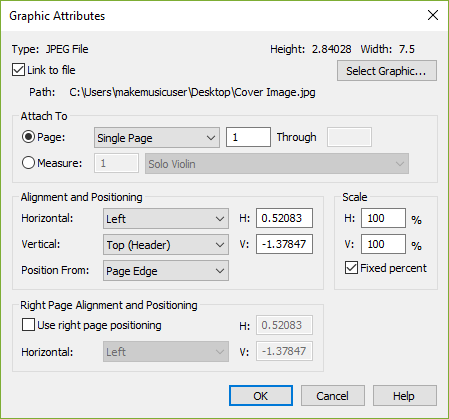
Task: Confirm with the OK button
Action: tap(261, 396)
